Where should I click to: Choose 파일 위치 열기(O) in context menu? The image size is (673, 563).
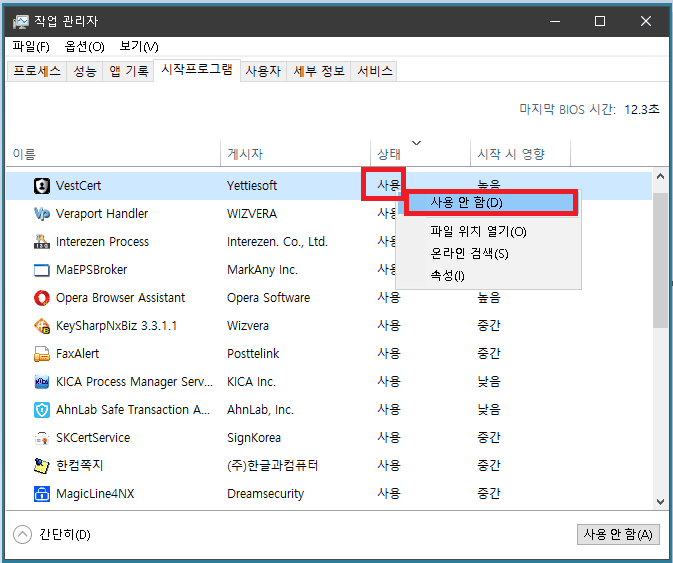[488, 232]
